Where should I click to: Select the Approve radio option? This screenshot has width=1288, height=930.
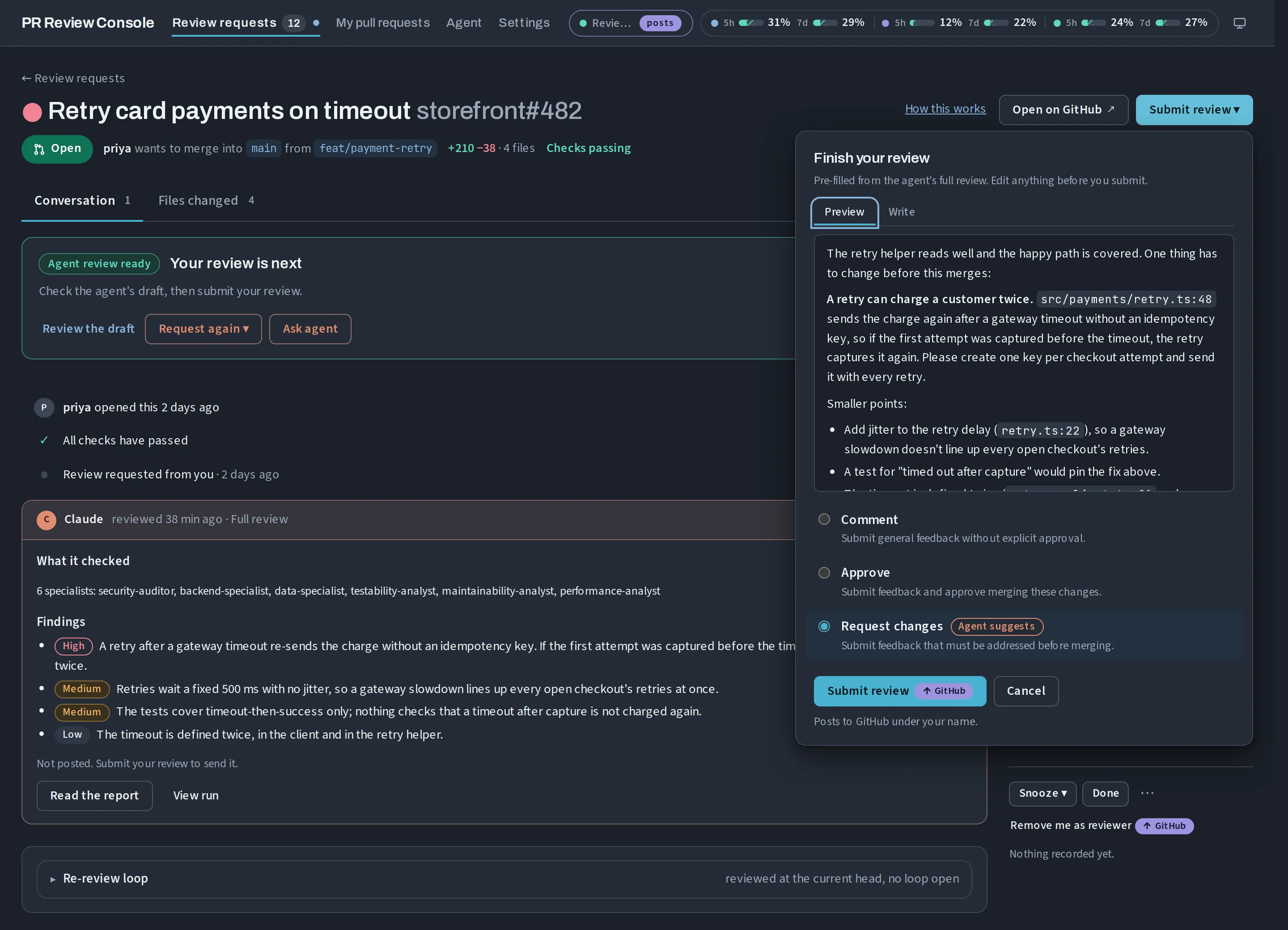click(x=824, y=573)
